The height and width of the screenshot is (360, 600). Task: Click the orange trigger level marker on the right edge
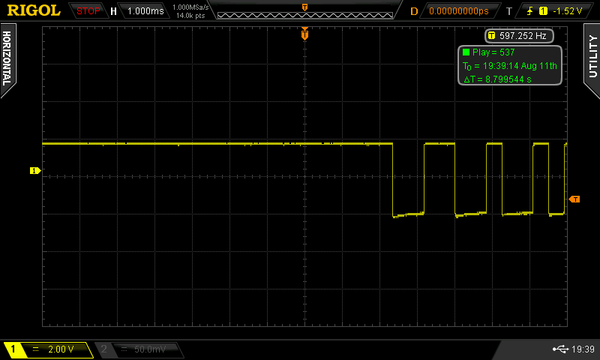tap(574, 199)
